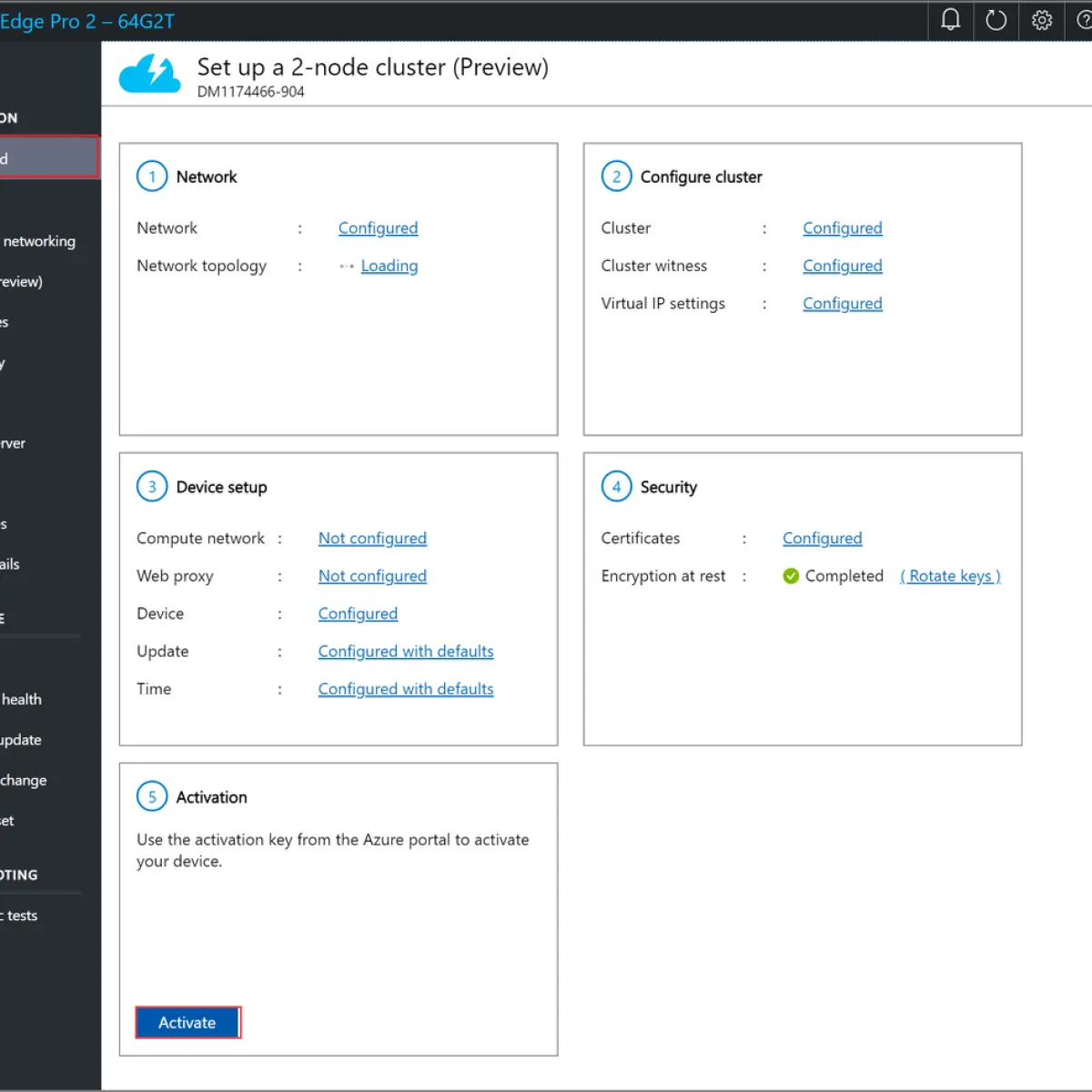
Task: Click the 'Virtual IP settings' label
Action: (x=663, y=303)
